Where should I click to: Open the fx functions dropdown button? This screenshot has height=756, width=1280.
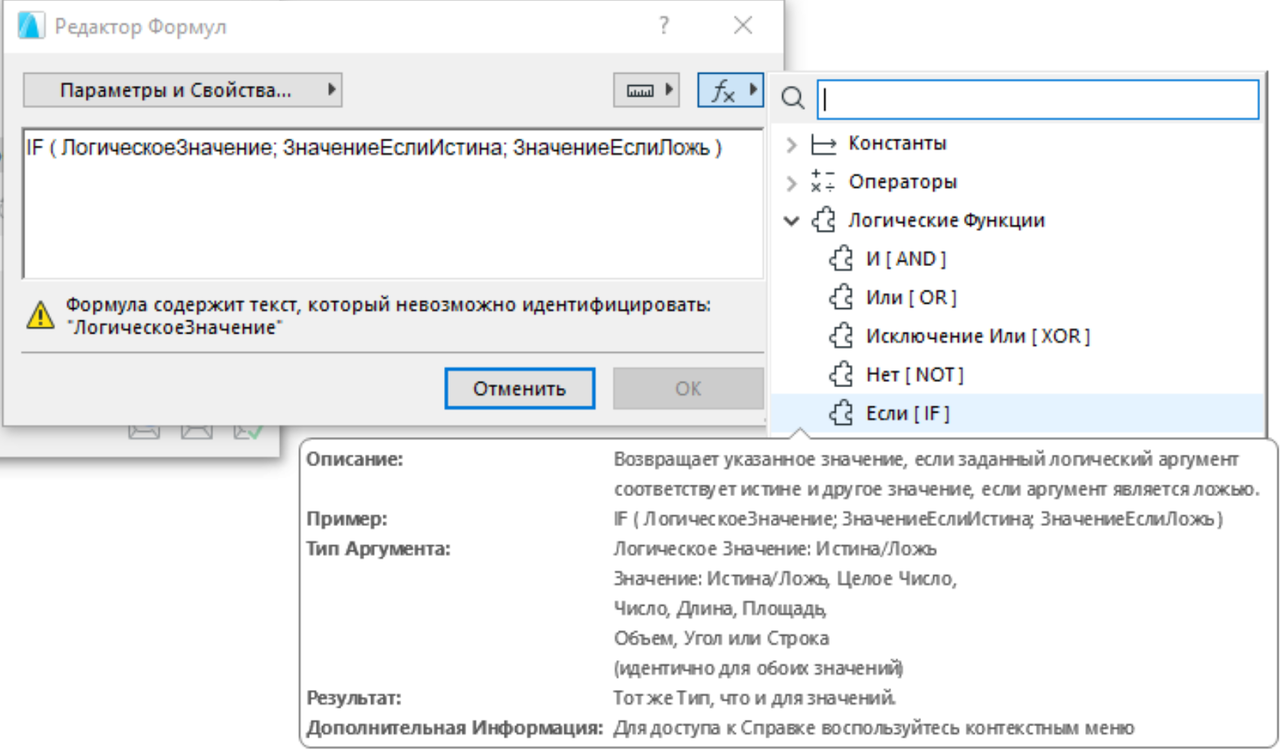coord(731,91)
